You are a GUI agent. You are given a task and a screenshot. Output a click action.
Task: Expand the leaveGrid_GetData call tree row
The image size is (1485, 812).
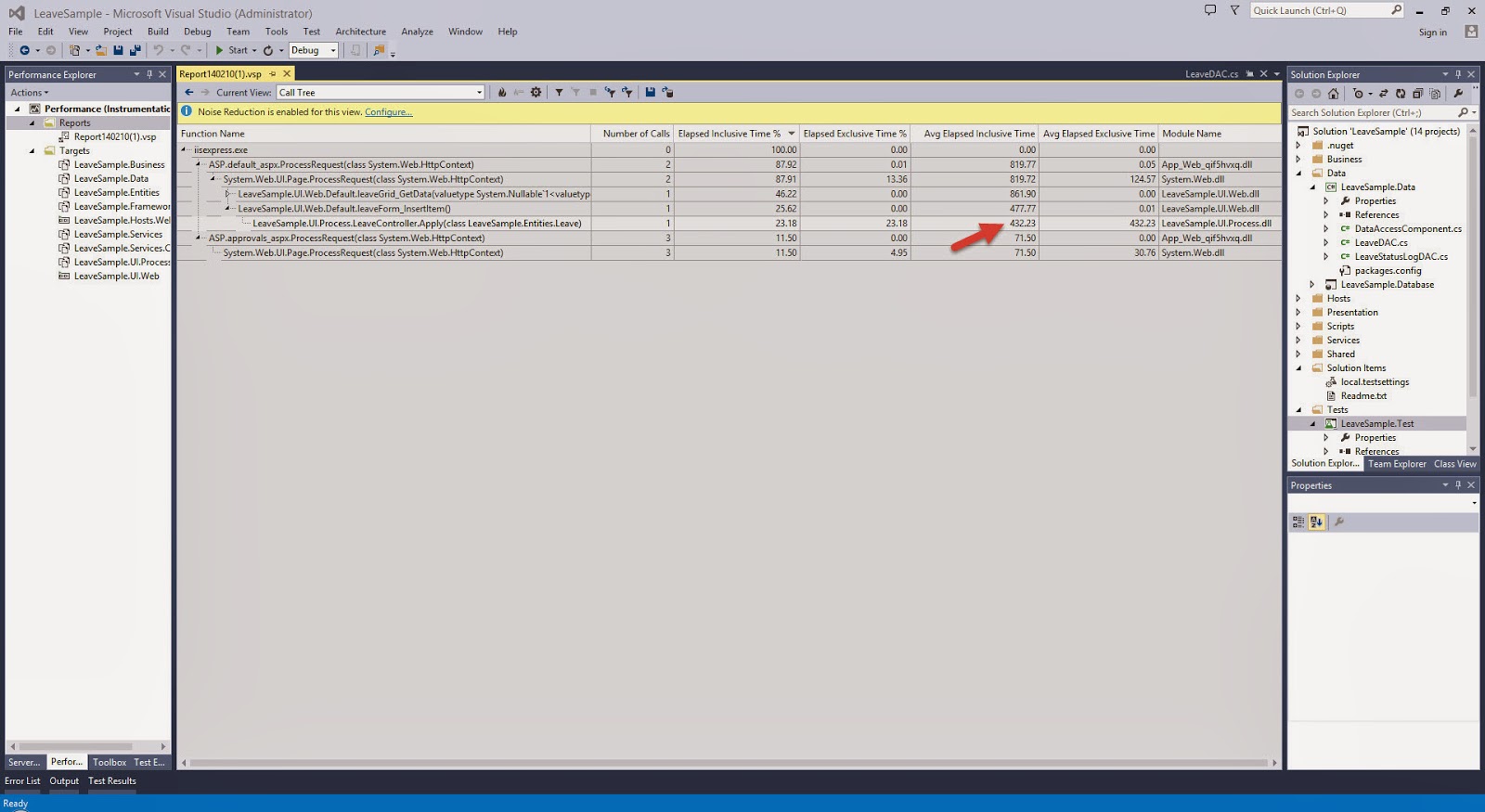[227, 194]
